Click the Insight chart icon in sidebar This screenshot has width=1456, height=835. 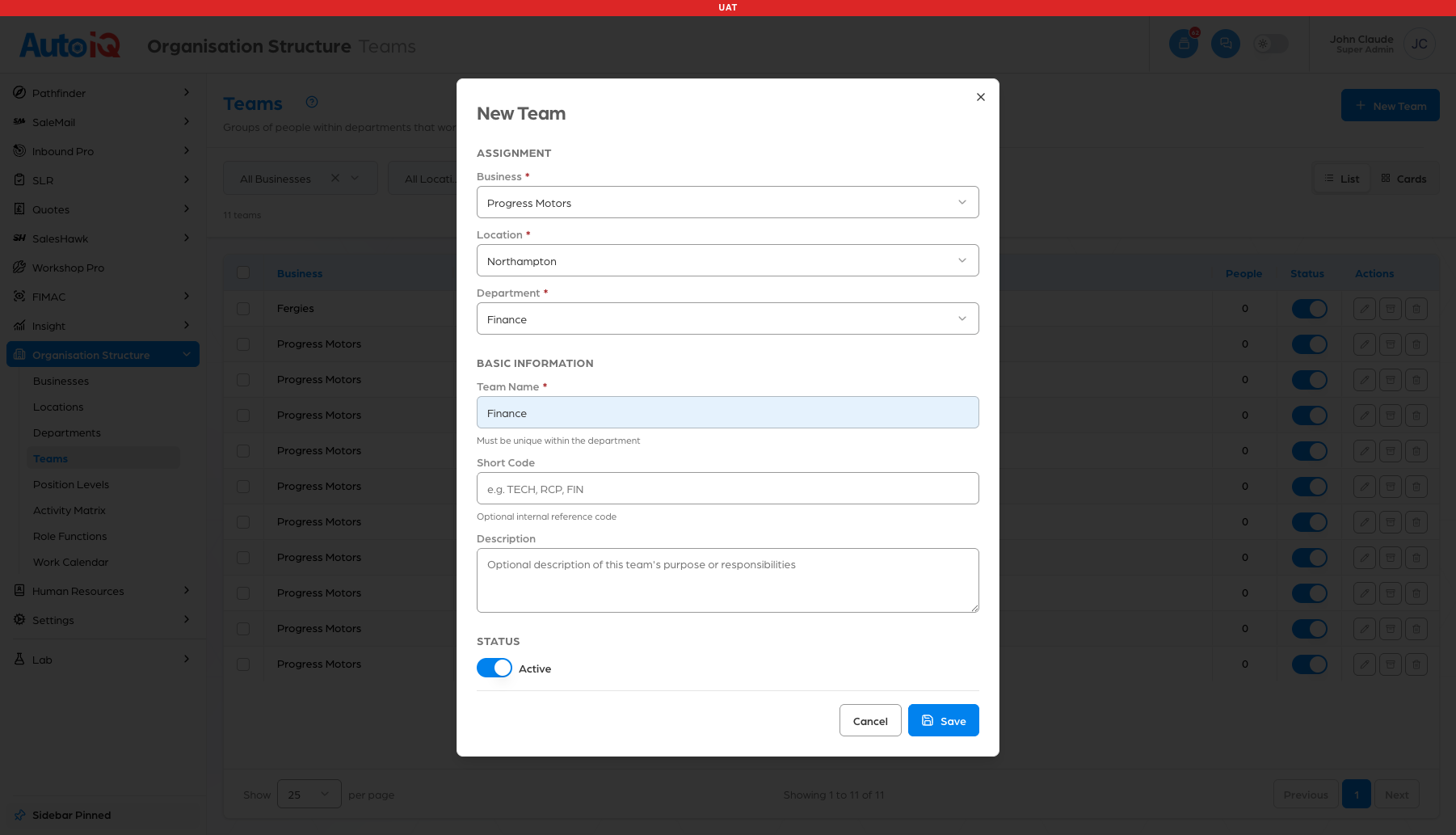coord(19,326)
